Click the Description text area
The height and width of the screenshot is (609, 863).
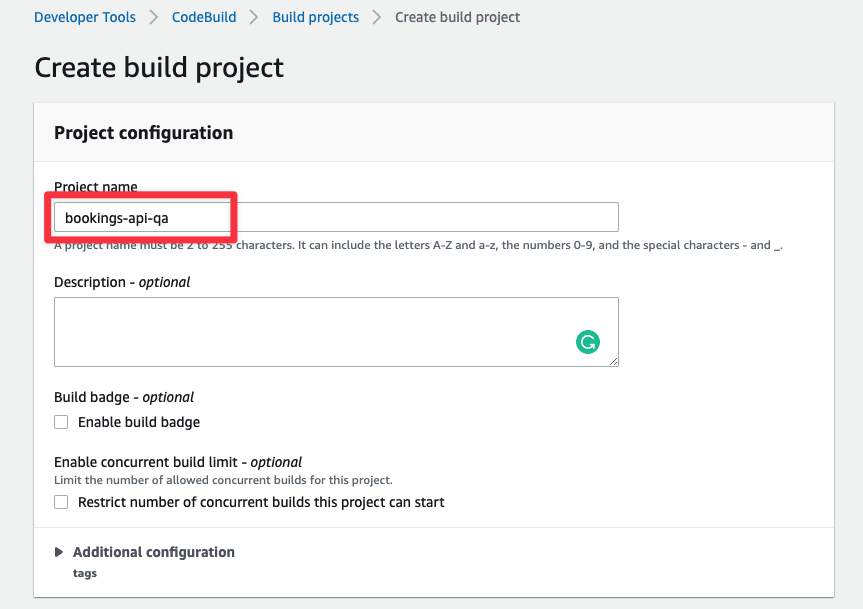(x=336, y=332)
